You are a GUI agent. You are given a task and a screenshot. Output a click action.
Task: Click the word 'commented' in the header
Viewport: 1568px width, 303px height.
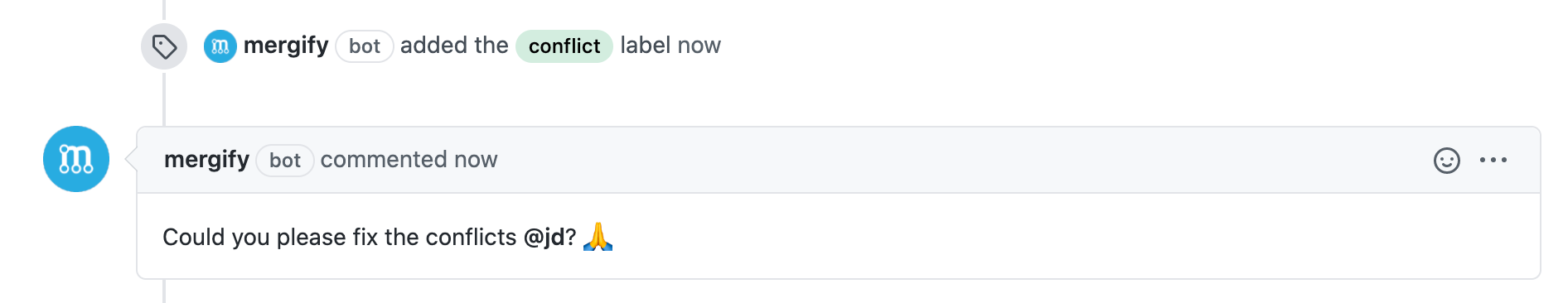click(384, 160)
